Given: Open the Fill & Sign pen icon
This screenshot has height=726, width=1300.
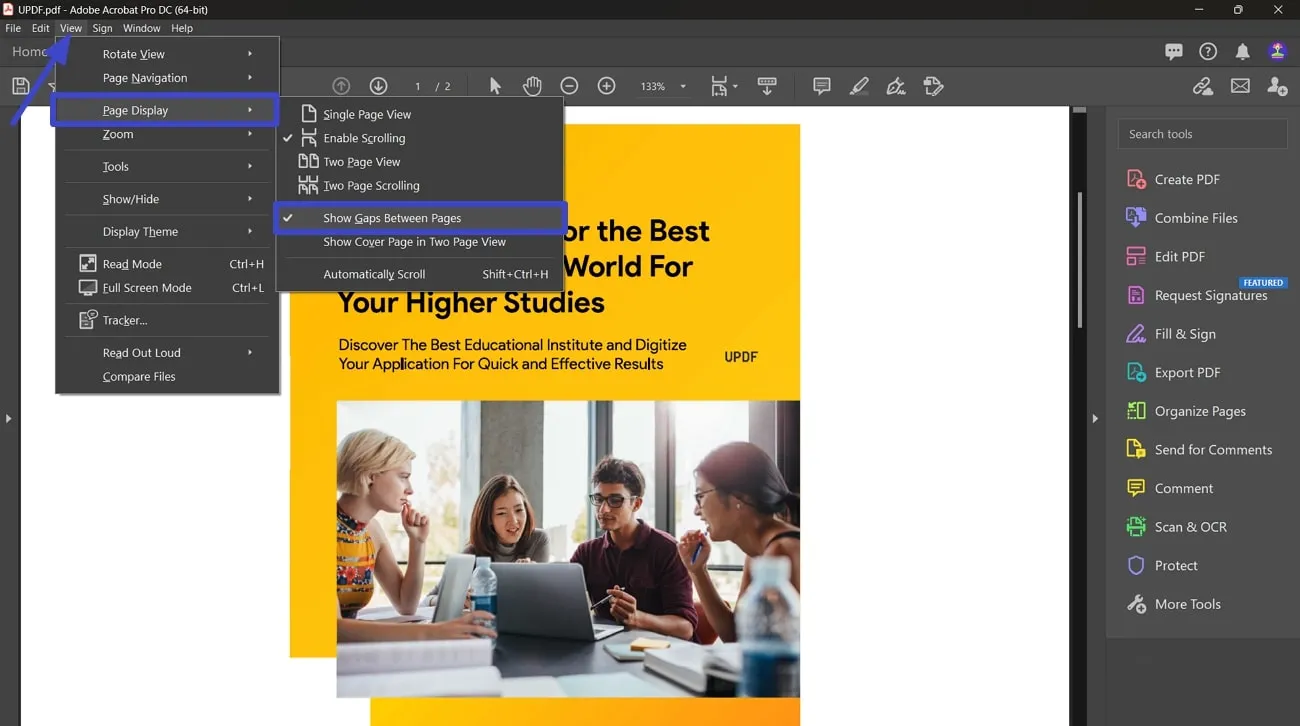Looking at the screenshot, I should click(895, 86).
